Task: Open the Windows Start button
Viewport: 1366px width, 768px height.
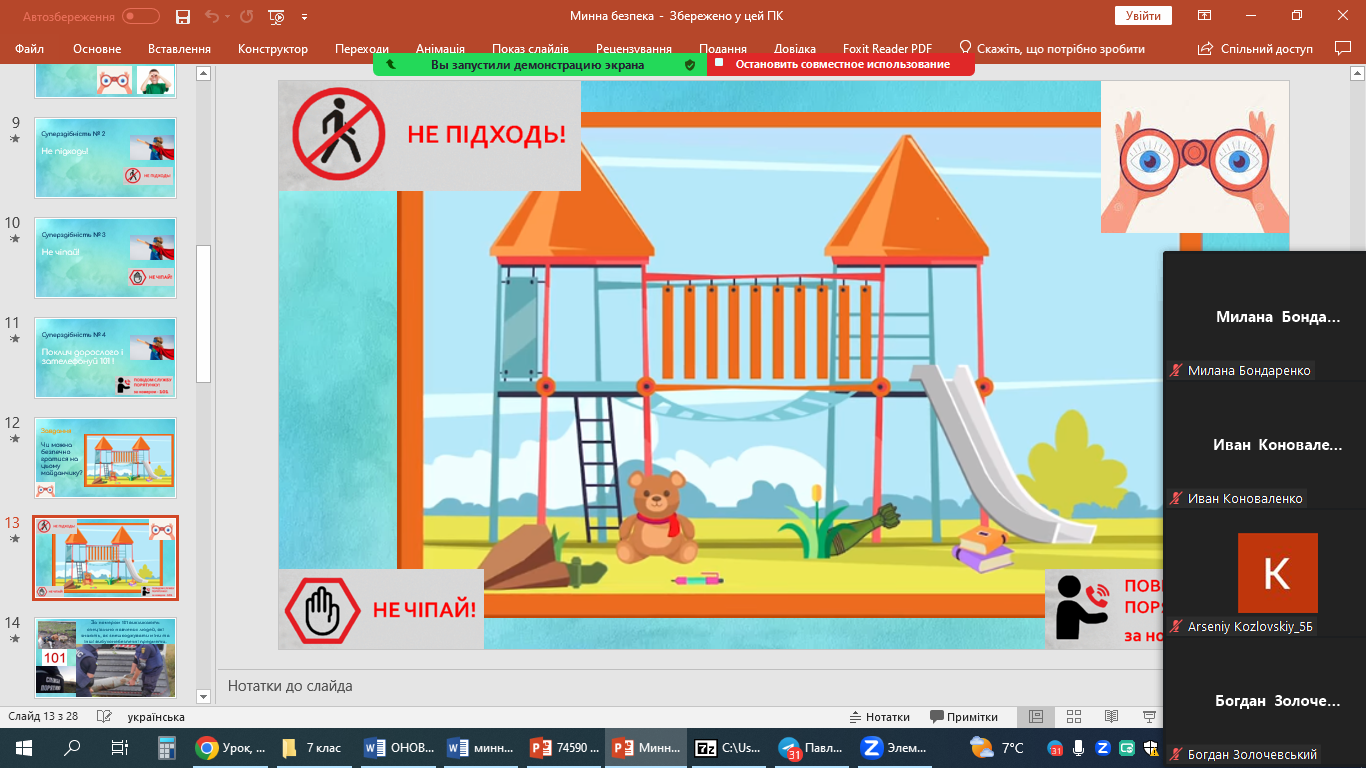Action: point(24,747)
